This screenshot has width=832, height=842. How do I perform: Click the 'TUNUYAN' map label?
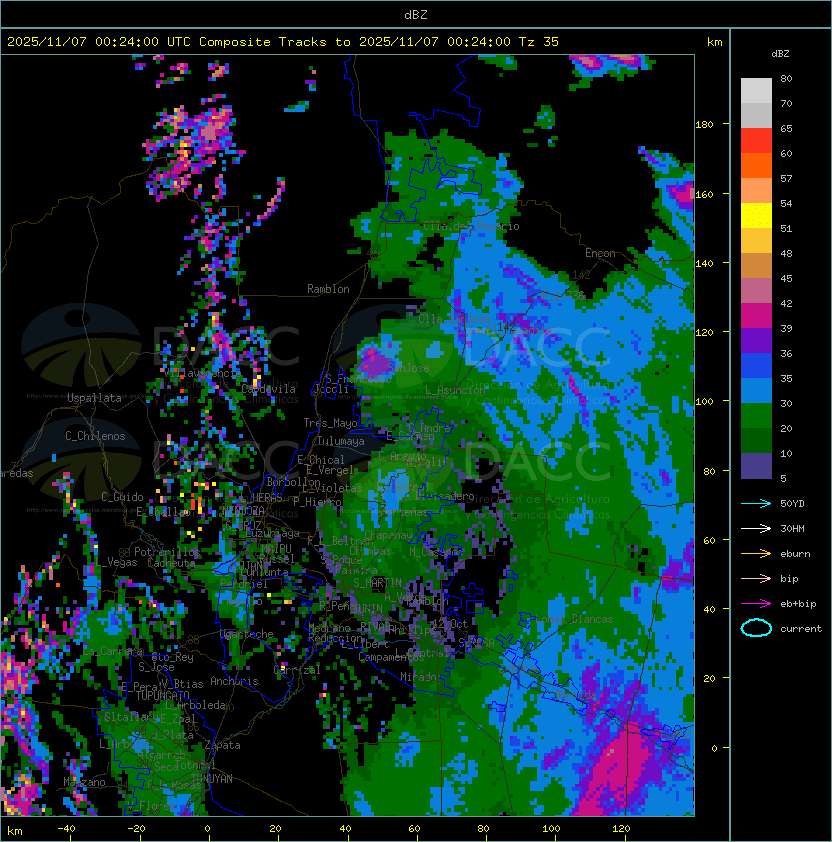212,779
